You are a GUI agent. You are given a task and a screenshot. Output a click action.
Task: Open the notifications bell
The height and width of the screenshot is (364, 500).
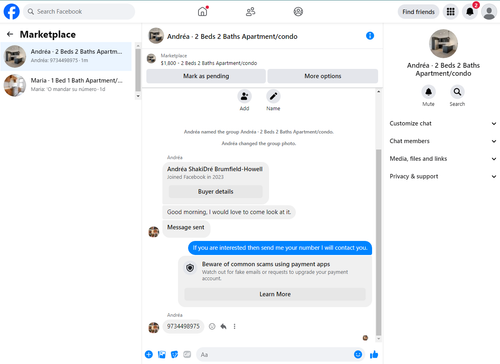pos(470,12)
